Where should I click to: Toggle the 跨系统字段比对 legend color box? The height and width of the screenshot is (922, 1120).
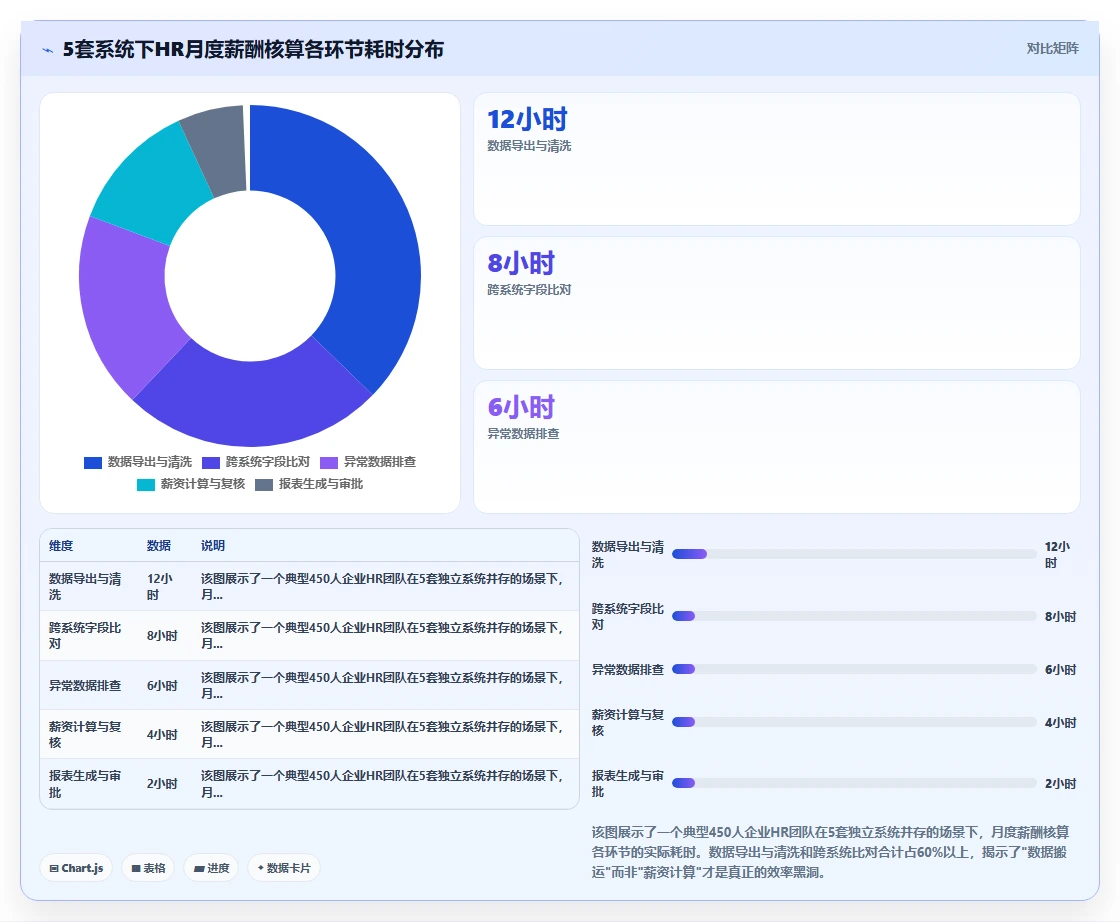click(211, 463)
